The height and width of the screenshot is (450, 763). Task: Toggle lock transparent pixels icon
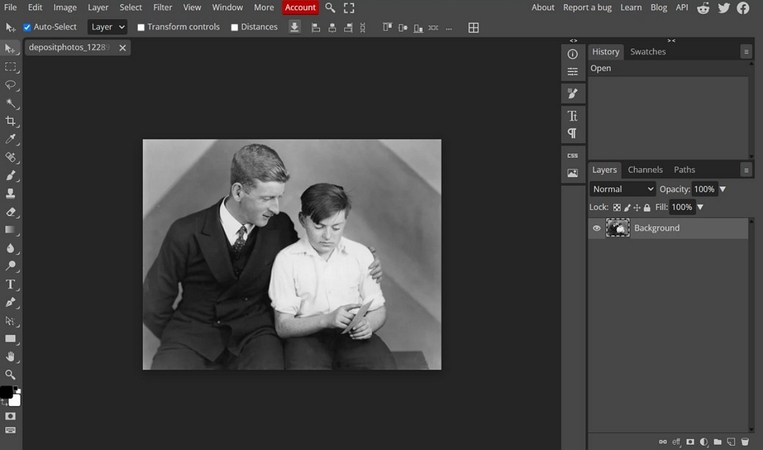[617, 208]
